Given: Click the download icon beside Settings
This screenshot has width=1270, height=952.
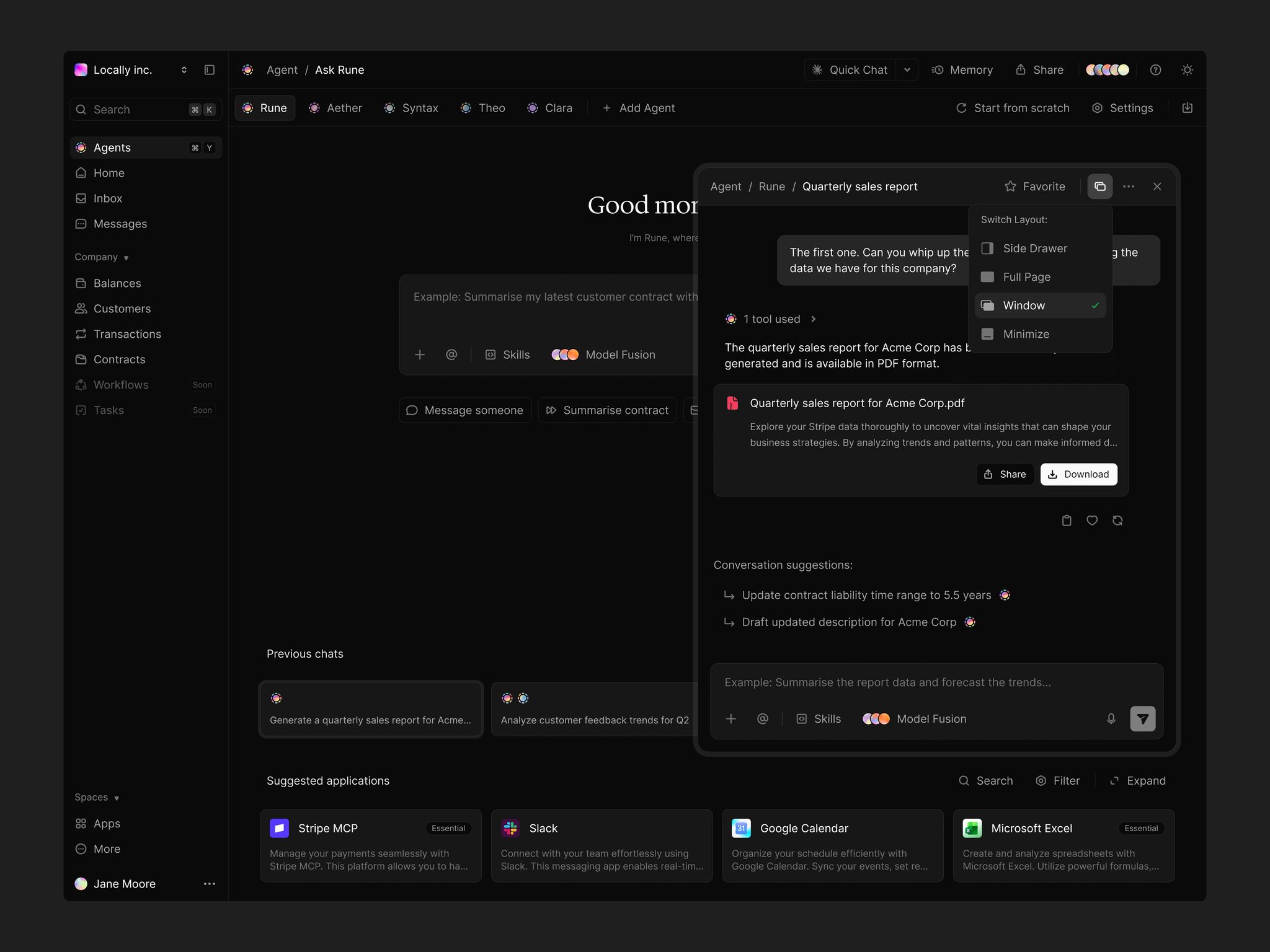Looking at the screenshot, I should point(1187,108).
